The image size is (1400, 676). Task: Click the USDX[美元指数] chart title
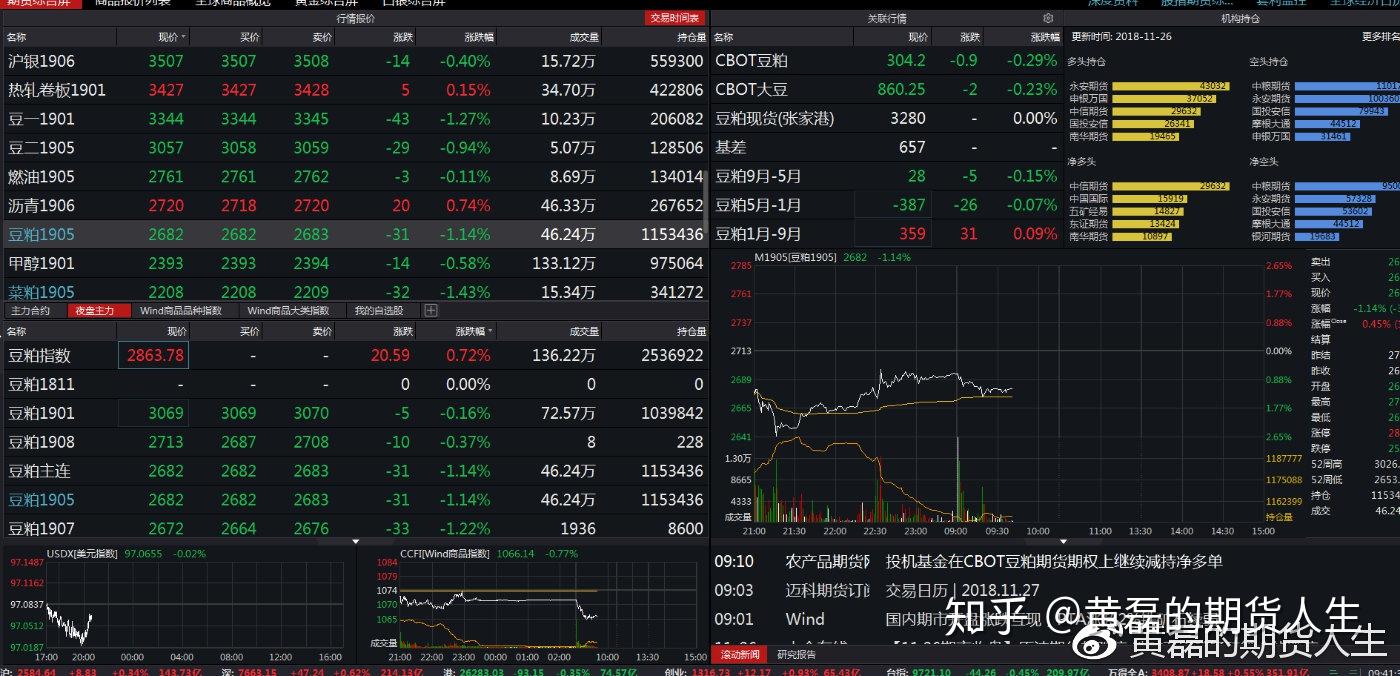tap(82, 554)
